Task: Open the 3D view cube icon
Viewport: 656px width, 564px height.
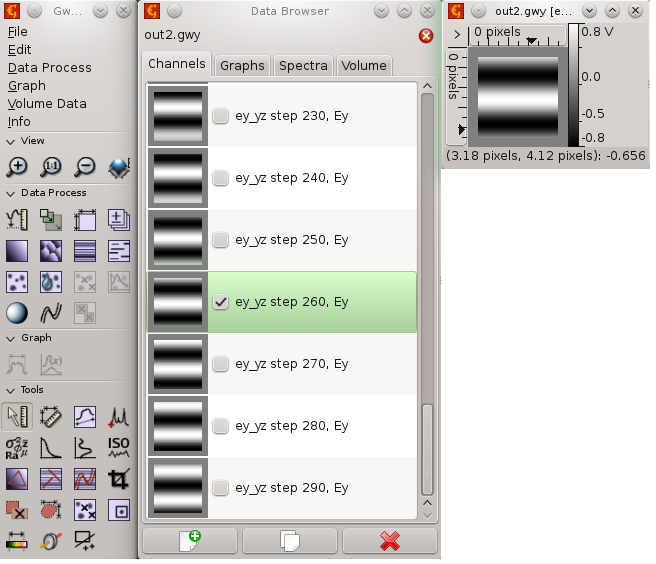Action: coord(119,167)
